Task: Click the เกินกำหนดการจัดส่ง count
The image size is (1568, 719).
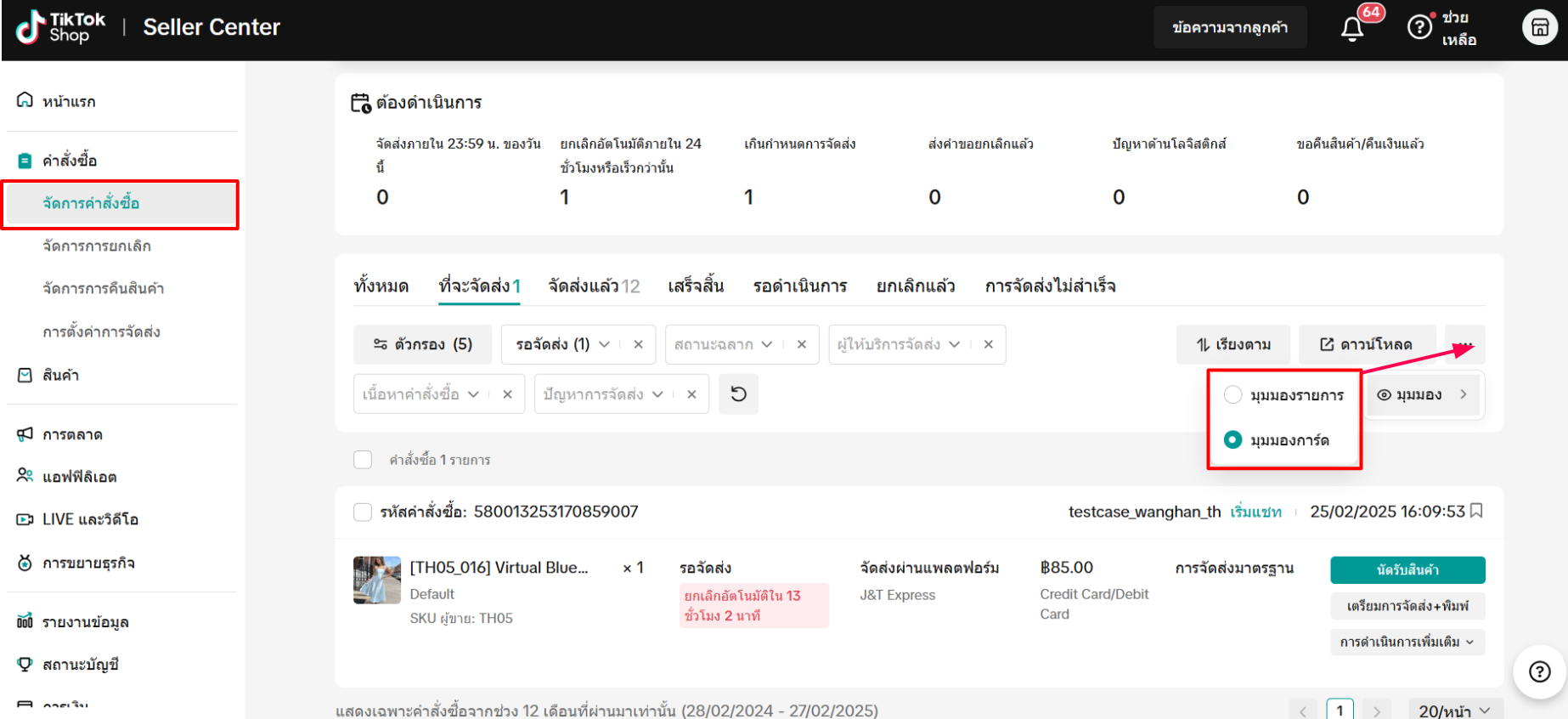Action: [x=748, y=197]
